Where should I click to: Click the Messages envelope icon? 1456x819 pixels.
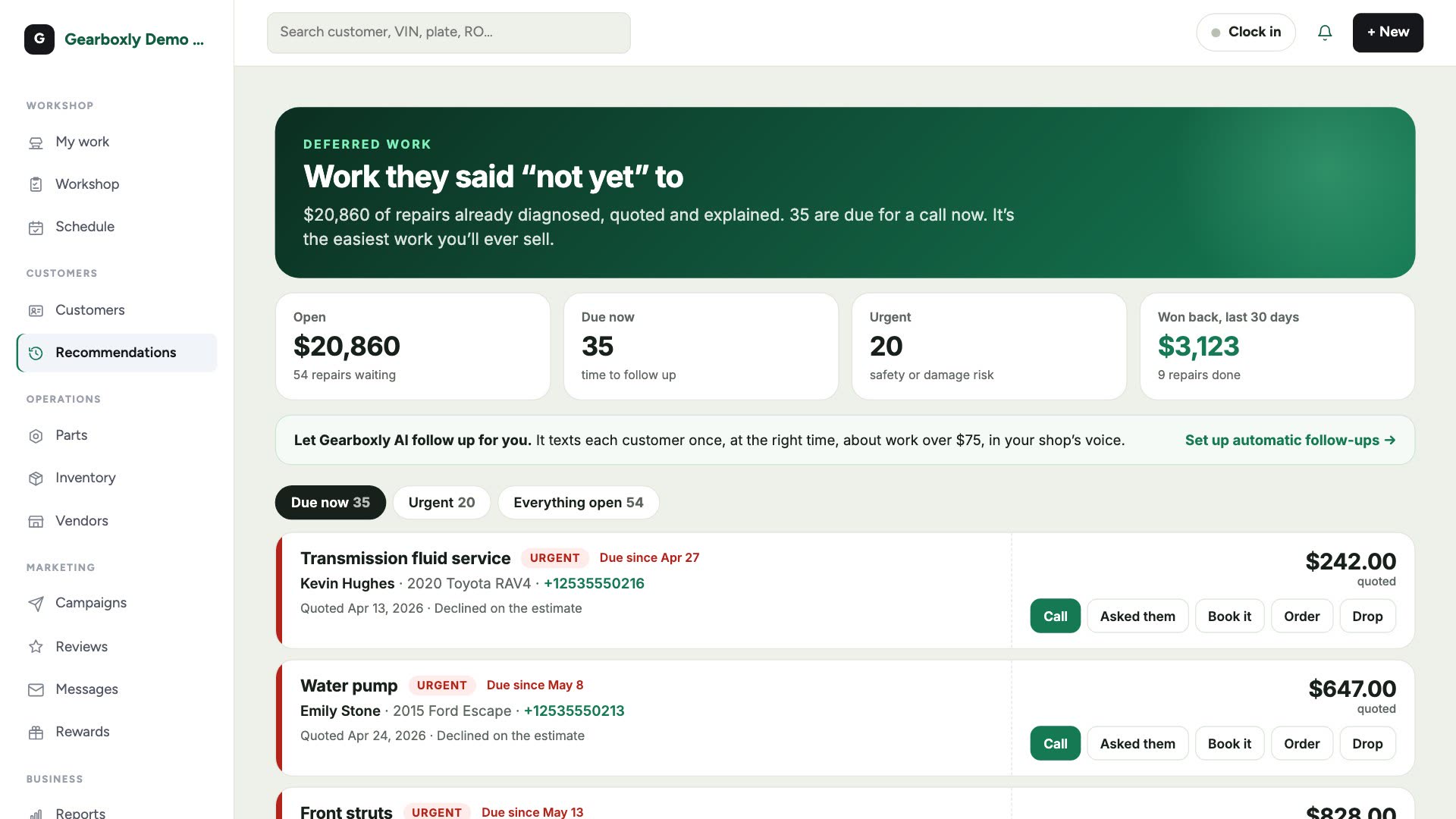(36, 690)
